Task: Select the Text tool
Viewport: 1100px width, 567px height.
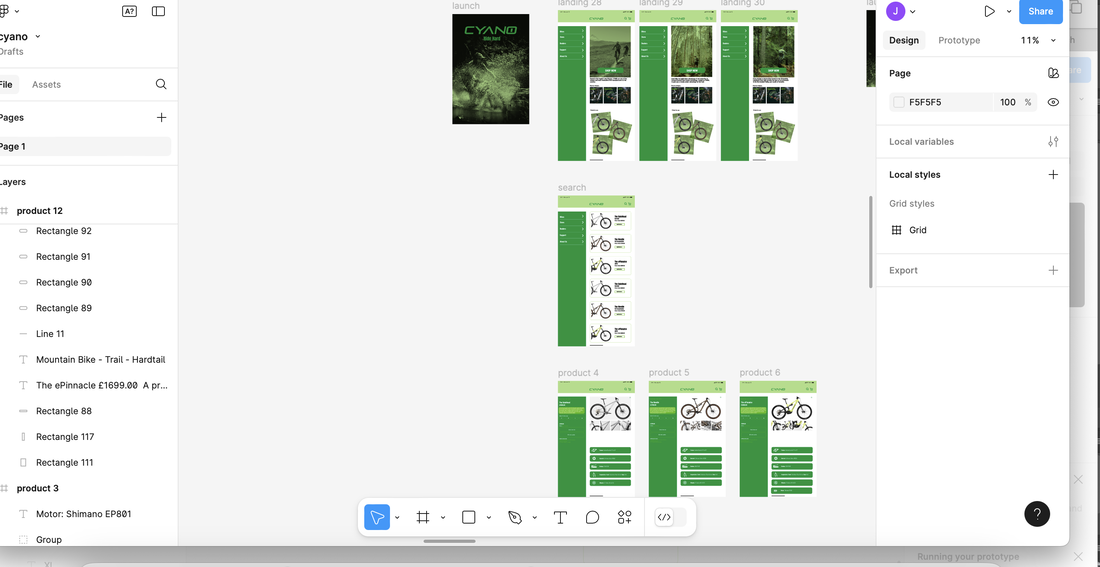Action: (560, 517)
